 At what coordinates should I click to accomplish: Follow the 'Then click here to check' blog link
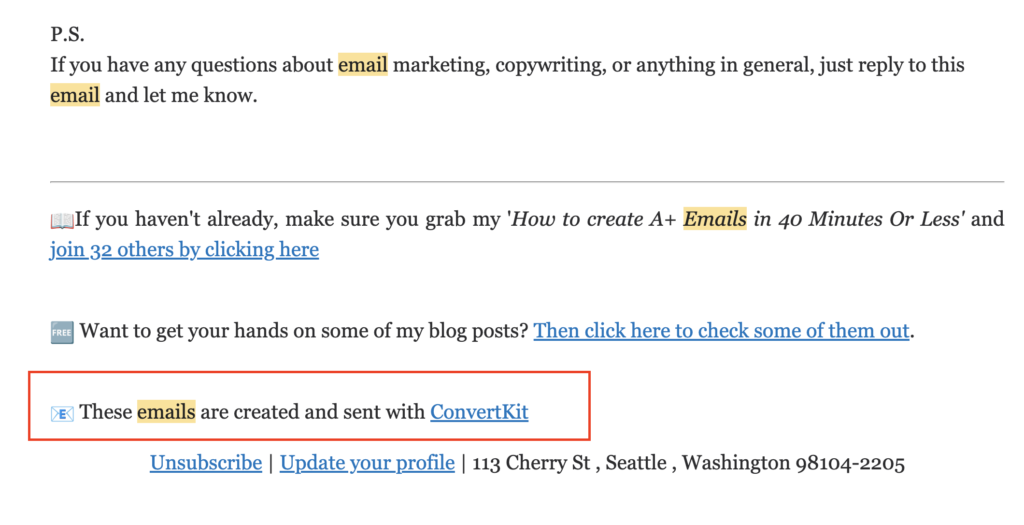(x=721, y=331)
